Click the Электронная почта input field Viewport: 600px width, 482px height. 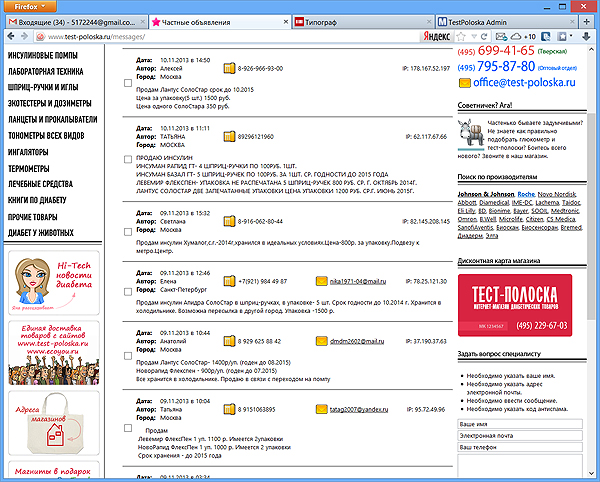pyautogui.click(x=520, y=435)
